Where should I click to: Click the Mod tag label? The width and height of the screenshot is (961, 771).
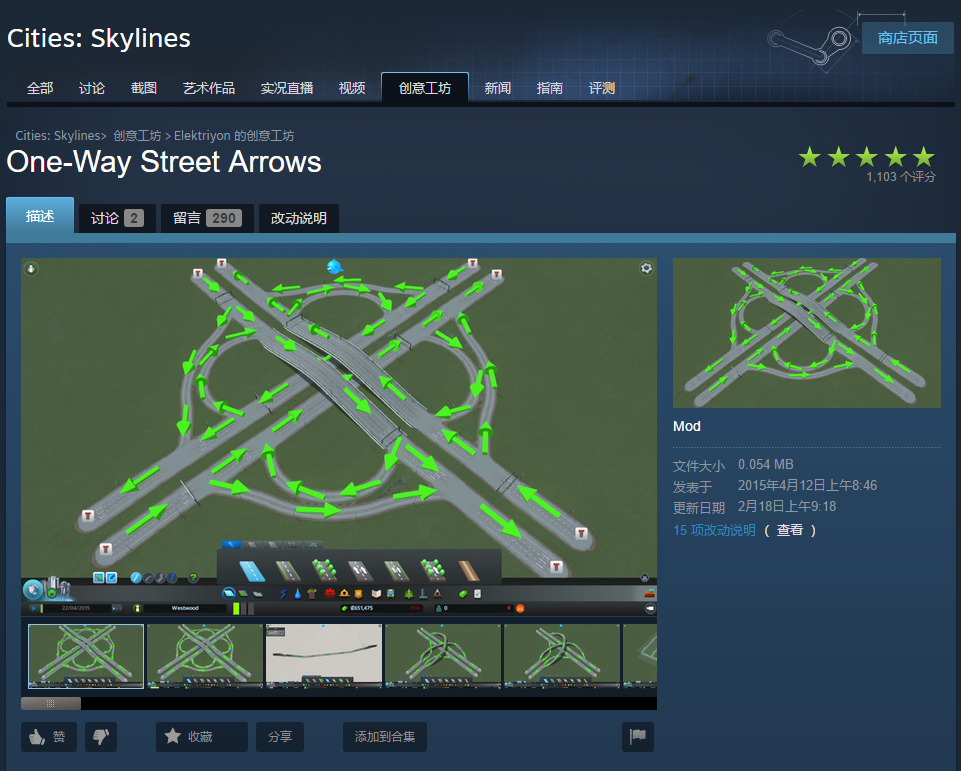point(686,427)
